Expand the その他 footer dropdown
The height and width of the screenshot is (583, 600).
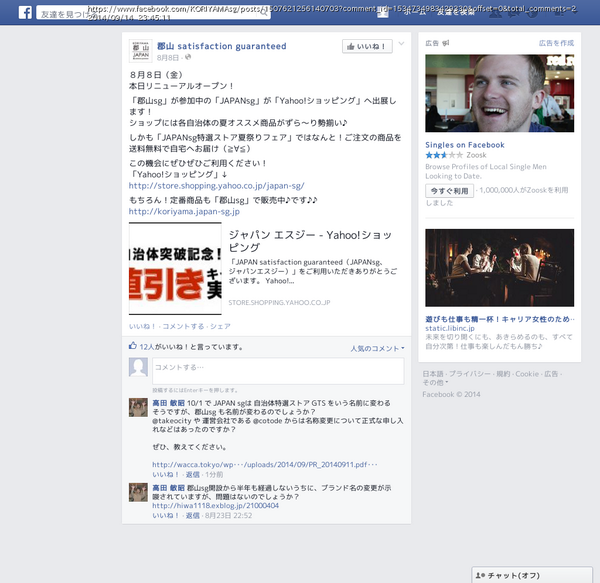[435, 383]
